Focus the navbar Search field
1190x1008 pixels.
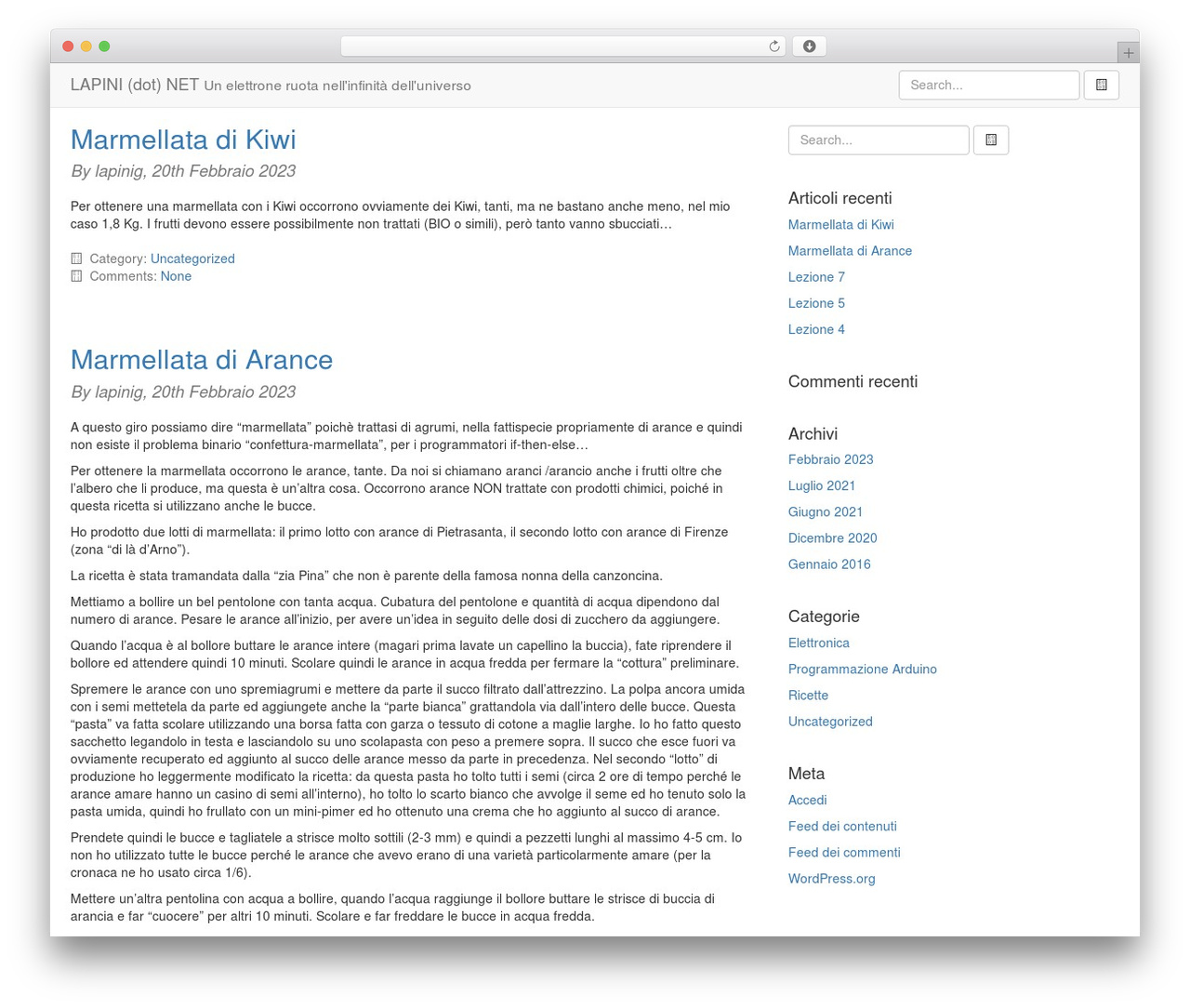point(989,85)
